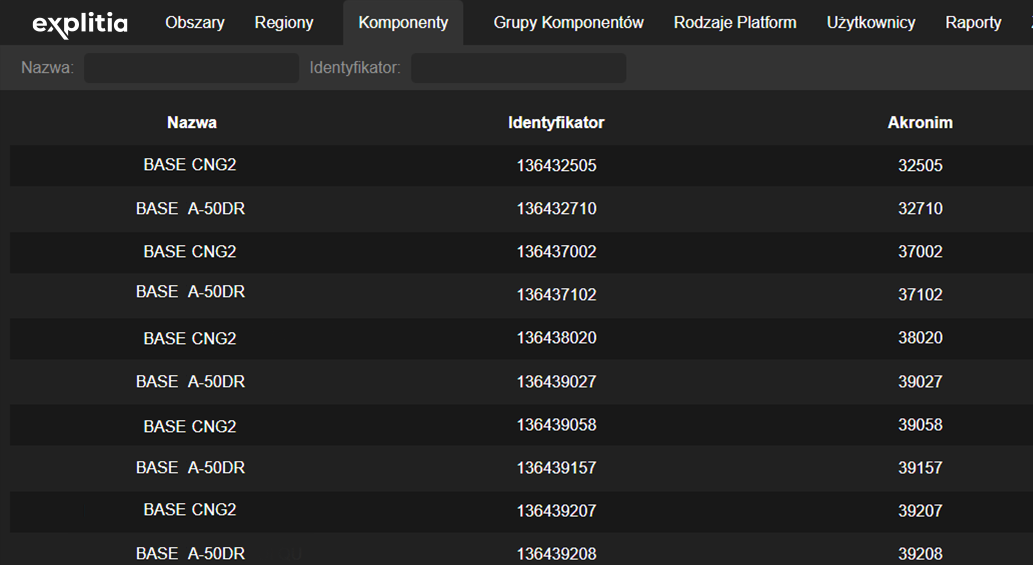Sort by the Identyfikator column header
Image resolution: width=1033 pixels, height=565 pixels.
point(556,122)
